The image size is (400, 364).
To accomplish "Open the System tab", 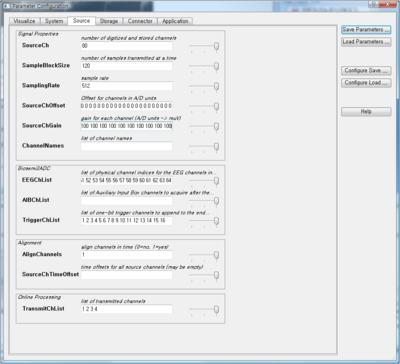I will coord(54,21).
